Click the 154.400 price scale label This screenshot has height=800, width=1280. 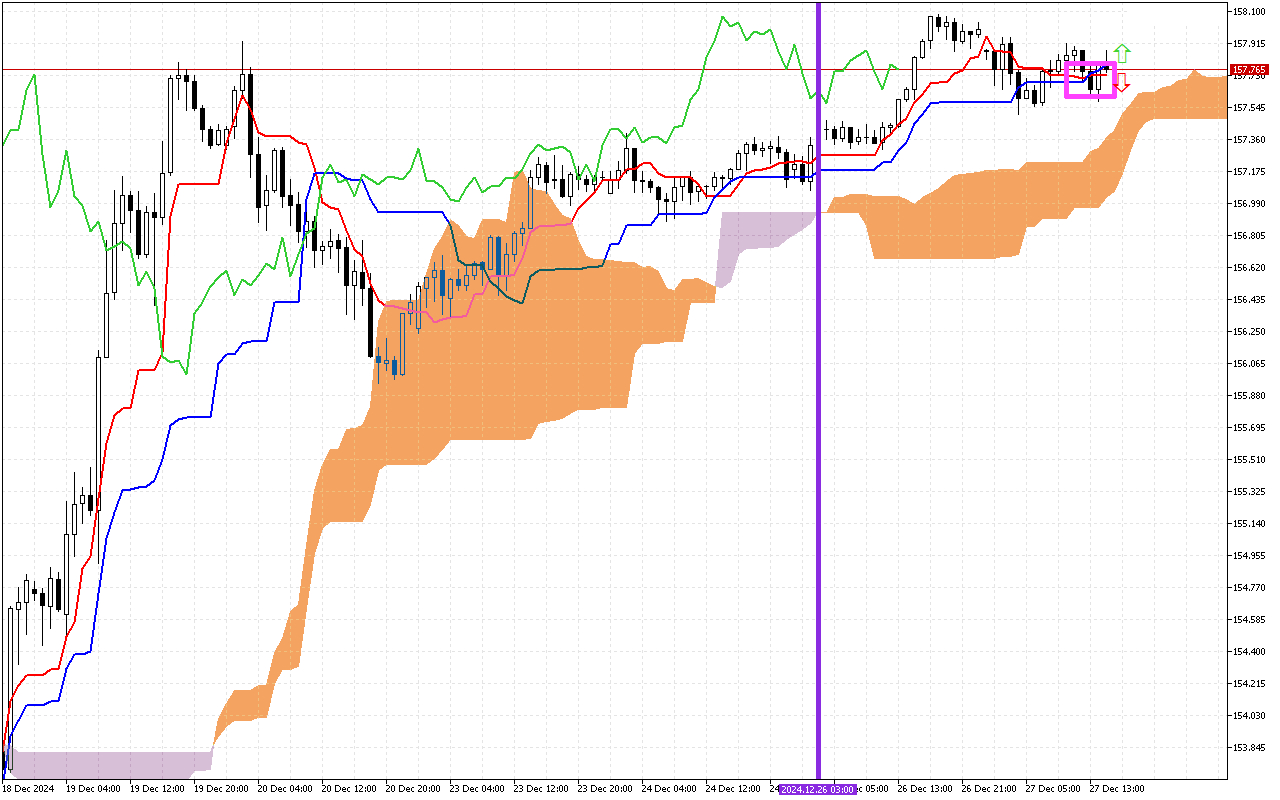tap(1249, 652)
